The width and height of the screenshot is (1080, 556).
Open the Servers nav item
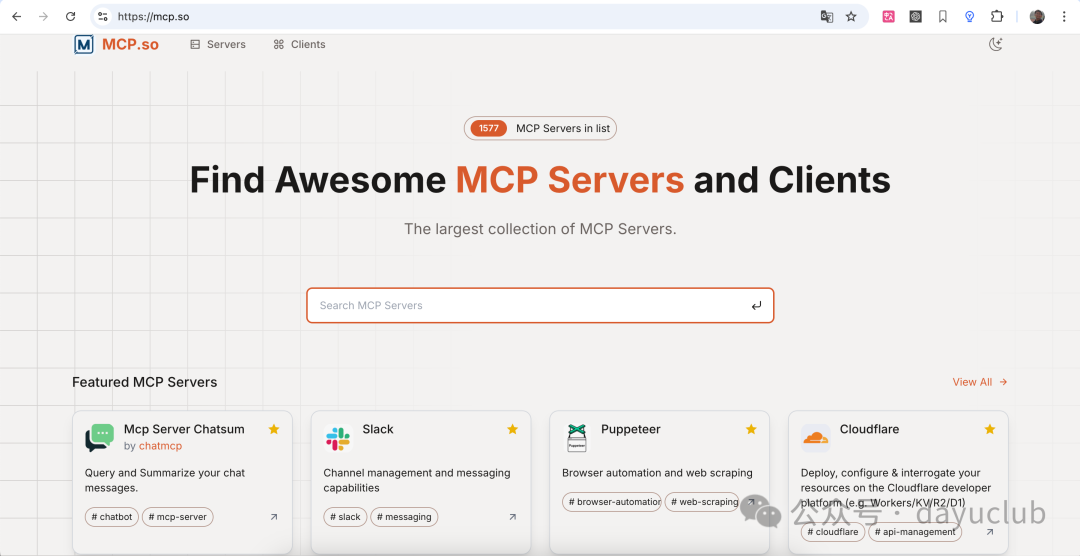pyautogui.click(x=218, y=44)
